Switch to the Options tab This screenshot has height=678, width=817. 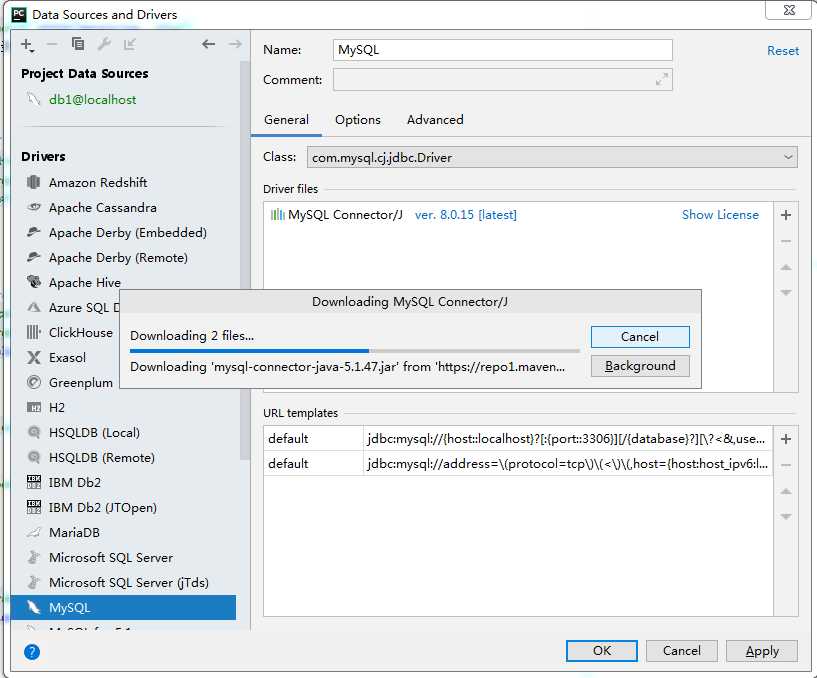[357, 120]
